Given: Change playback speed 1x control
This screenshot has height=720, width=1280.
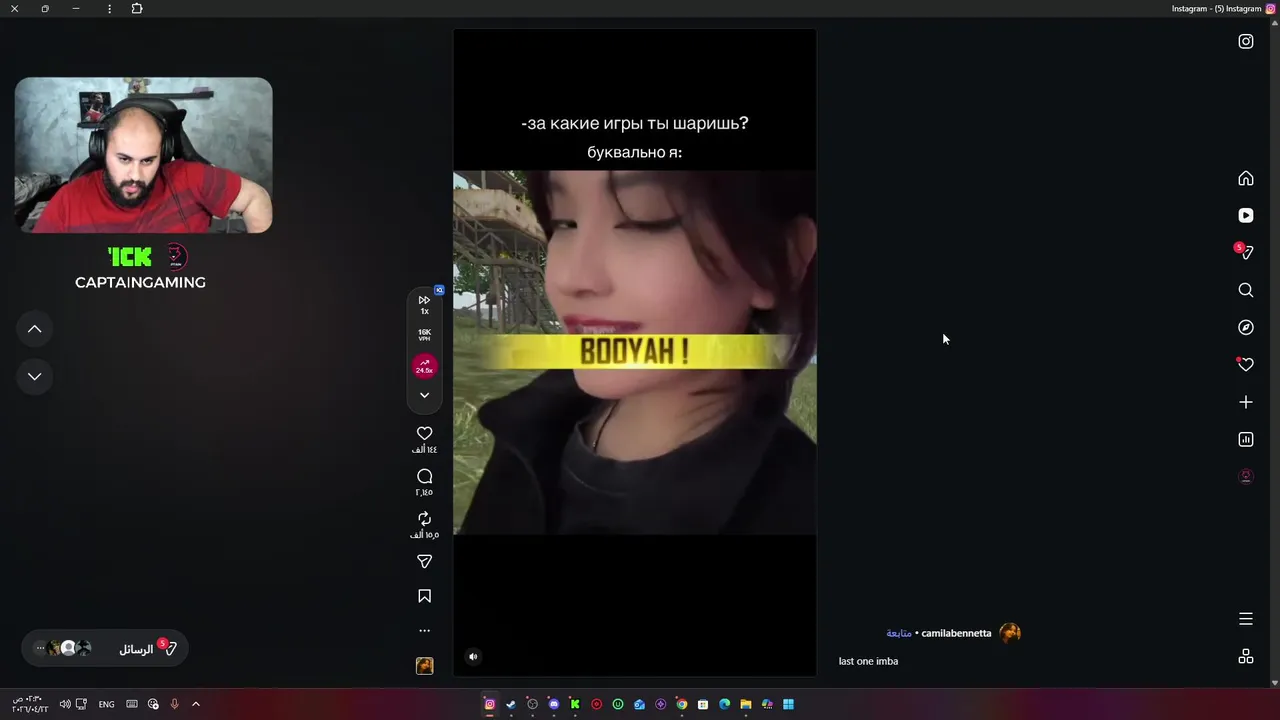Looking at the screenshot, I should tap(424, 304).
